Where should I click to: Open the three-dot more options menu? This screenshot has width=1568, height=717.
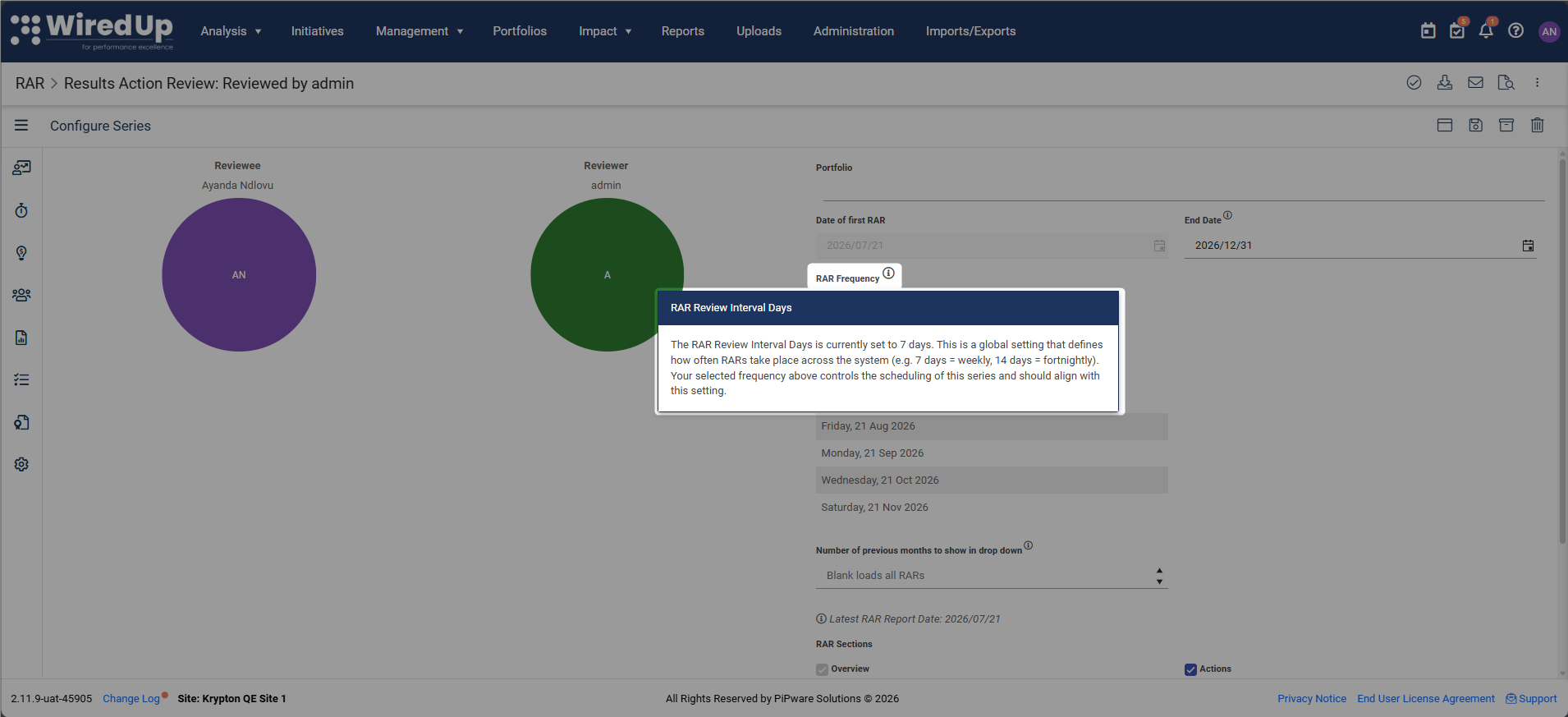pyautogui.click(x=1537, y=83)
